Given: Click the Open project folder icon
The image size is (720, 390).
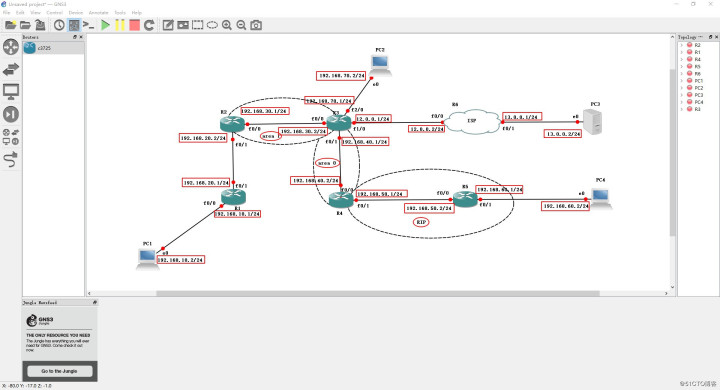Looking at the screenshot, I should pyautogui.click(x=25, y=25).
